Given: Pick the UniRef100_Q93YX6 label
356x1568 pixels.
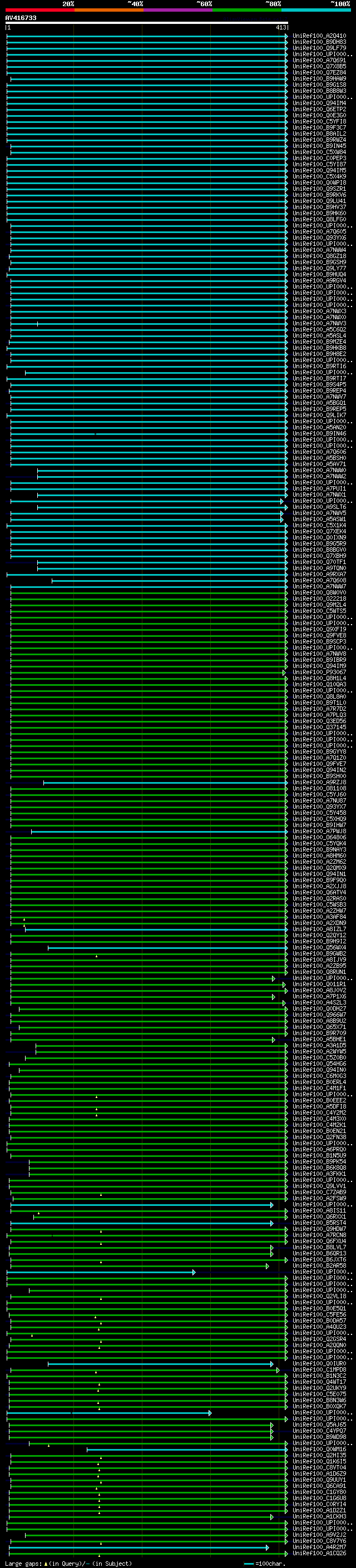Looking at the screenshot, I should coord(319,238).
